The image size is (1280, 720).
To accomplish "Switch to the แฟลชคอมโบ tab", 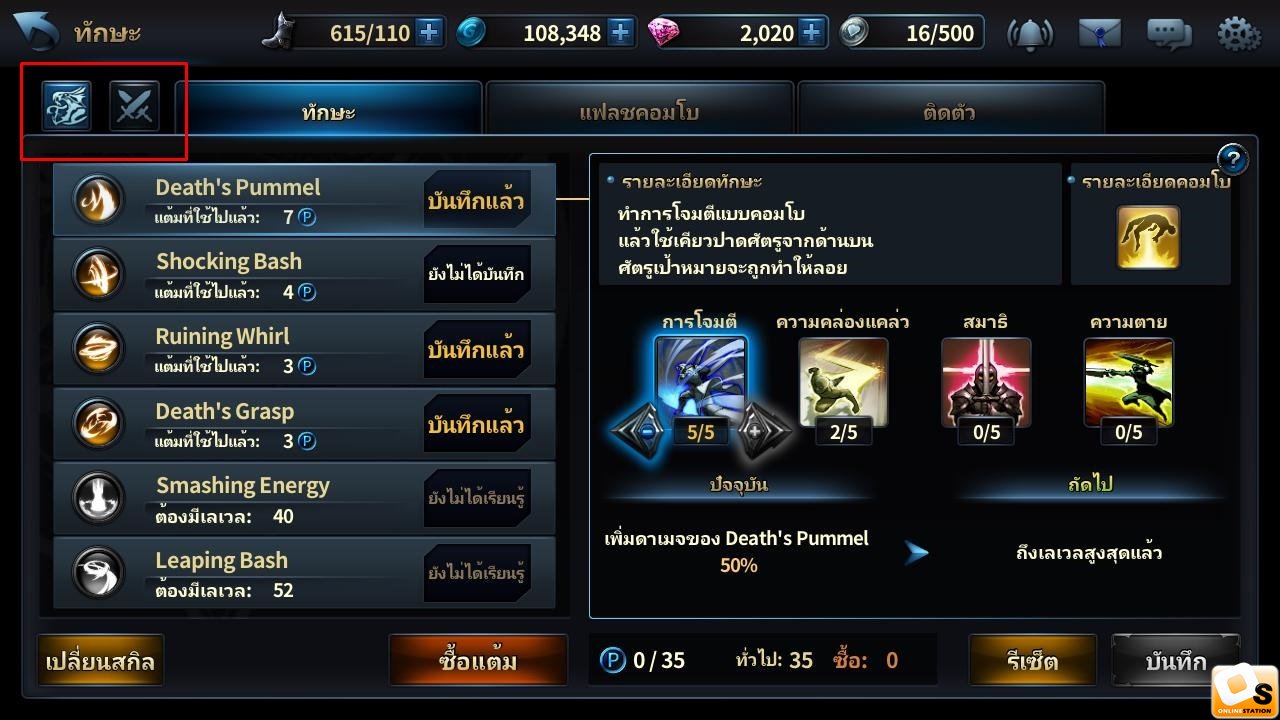I will click(639, 112).
